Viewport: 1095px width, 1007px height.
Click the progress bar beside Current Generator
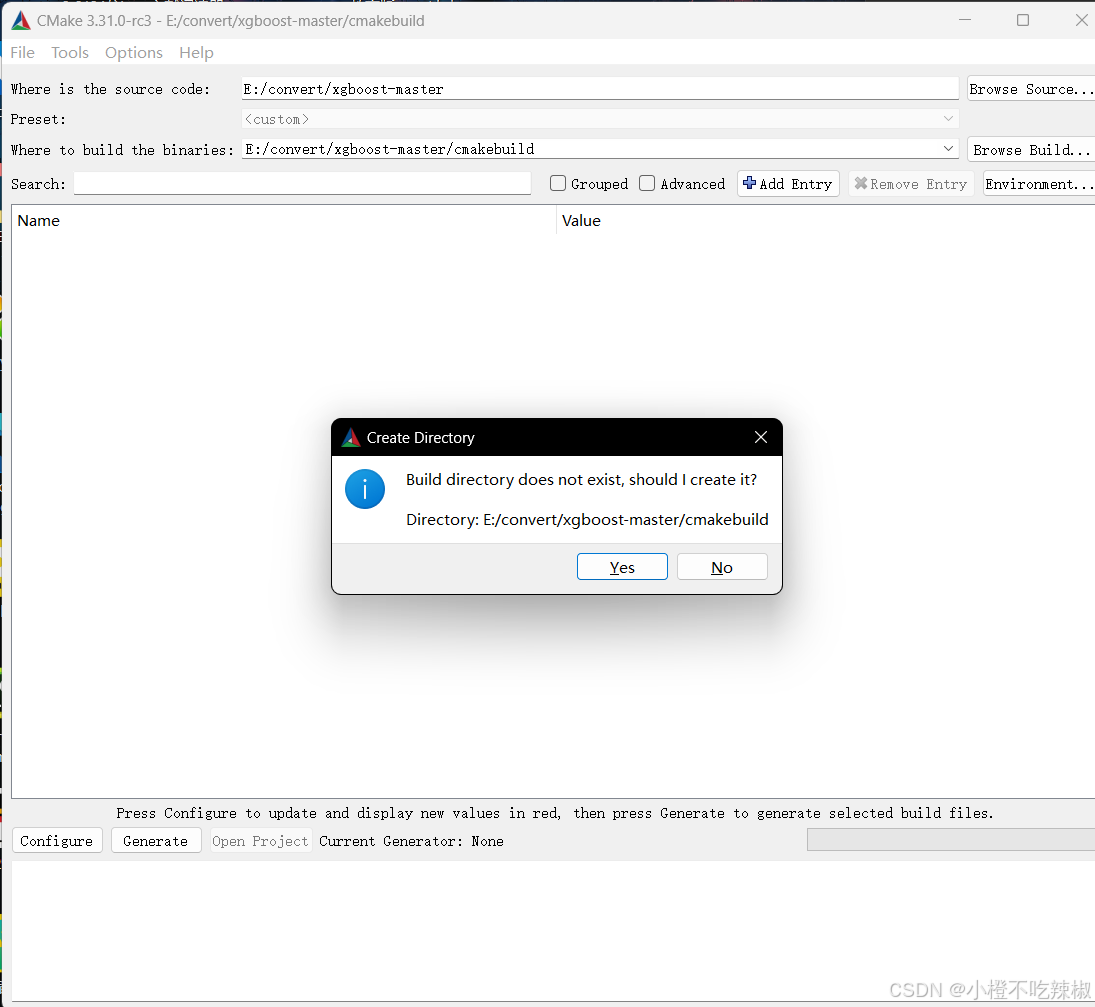pyautogui.click(x=950, y=839)
